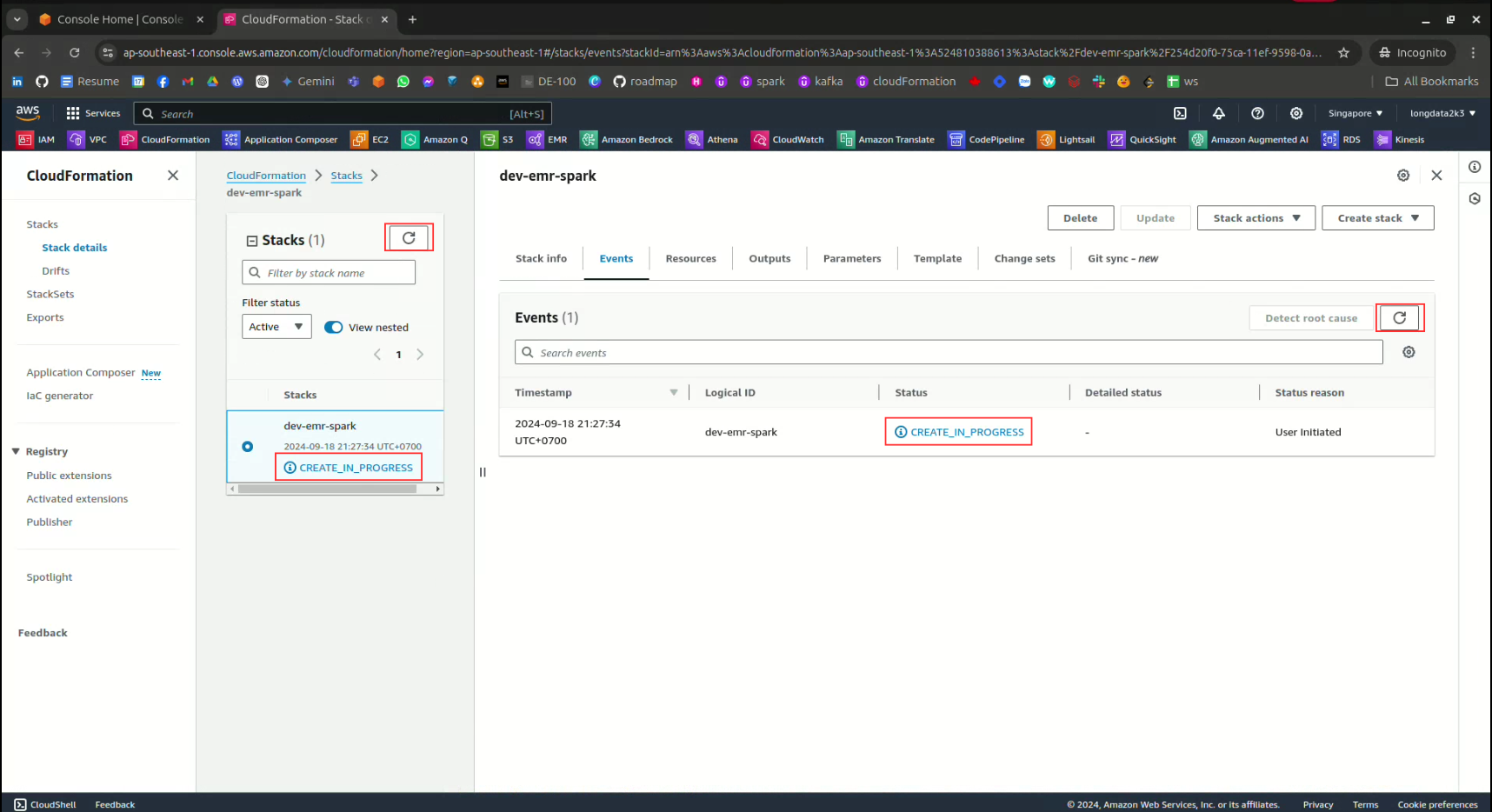Collapse the Stacks panel header checkbox icon
The image size is (1492, 812).
pos(252,241)
